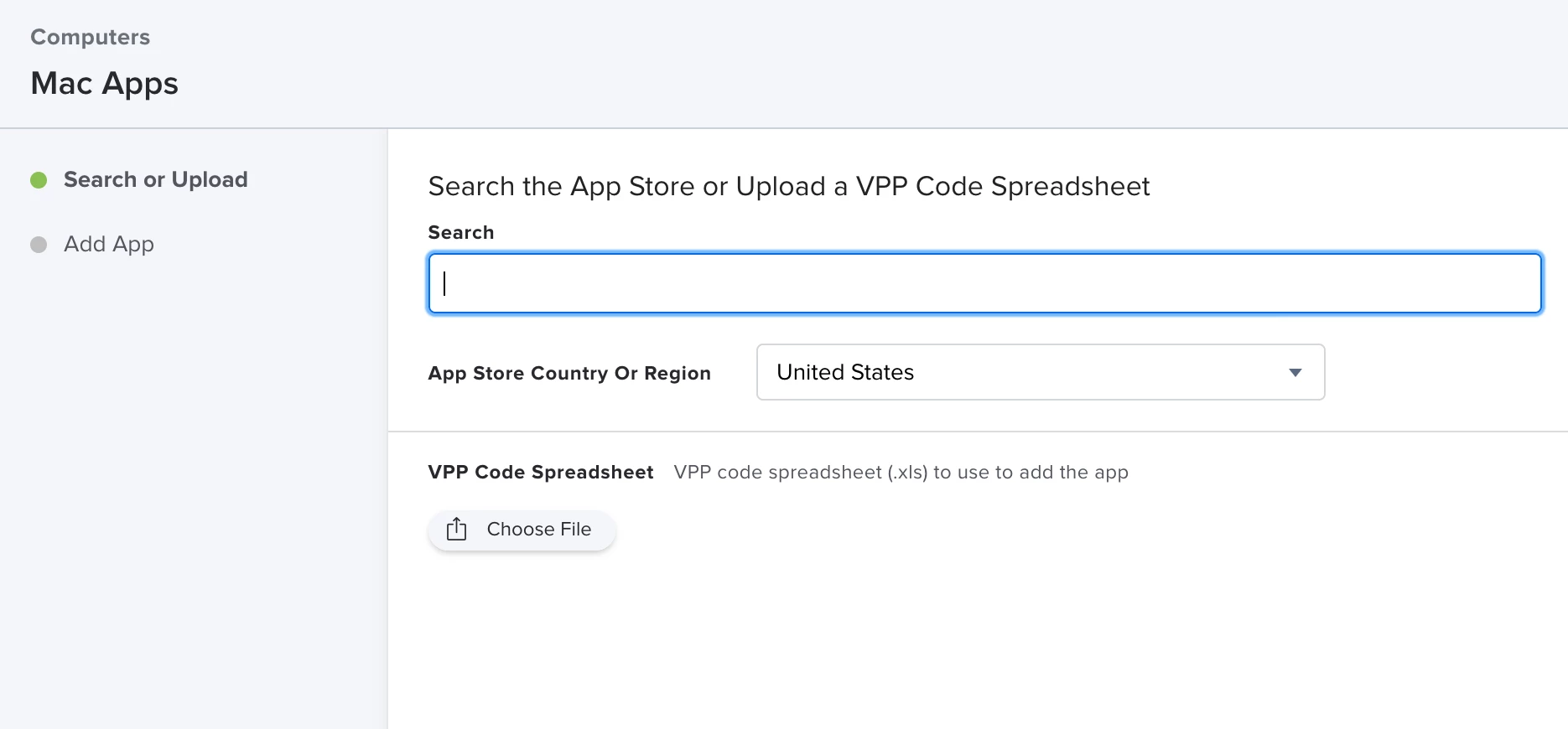Viewport: 1568px width, 729px height.
Task: Open the country dropdown arrow
Action: [1295, 372]
